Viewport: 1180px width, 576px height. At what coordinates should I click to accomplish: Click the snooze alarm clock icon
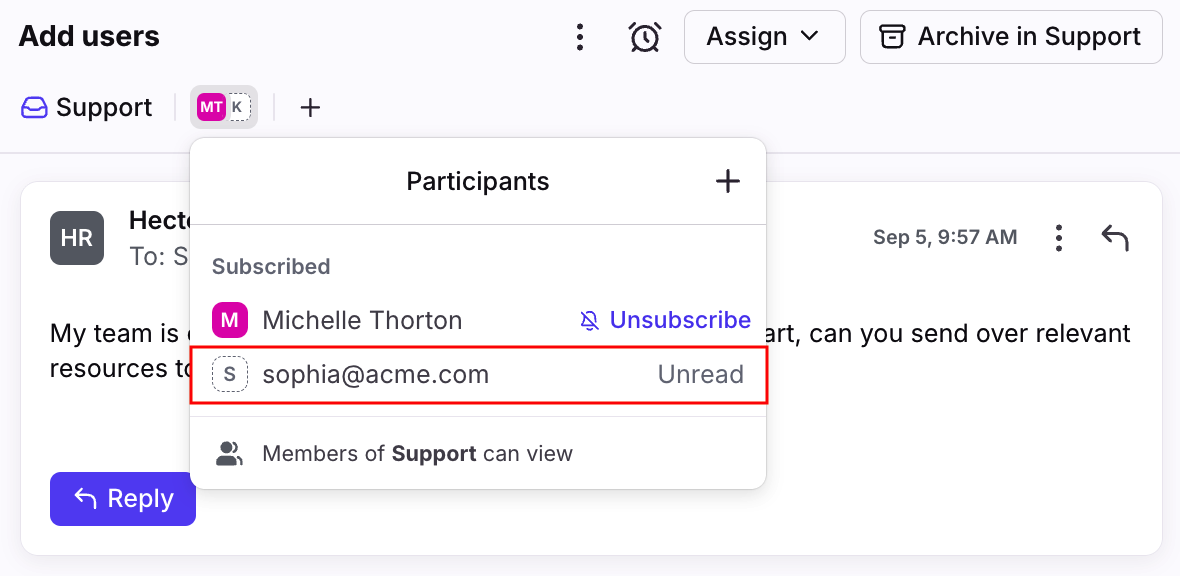coord(645,37)
